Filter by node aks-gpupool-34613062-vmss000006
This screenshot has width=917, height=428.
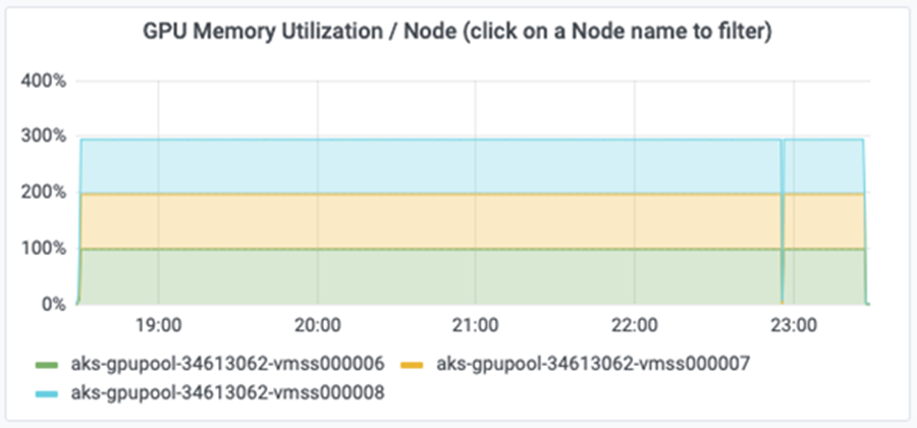227,365
